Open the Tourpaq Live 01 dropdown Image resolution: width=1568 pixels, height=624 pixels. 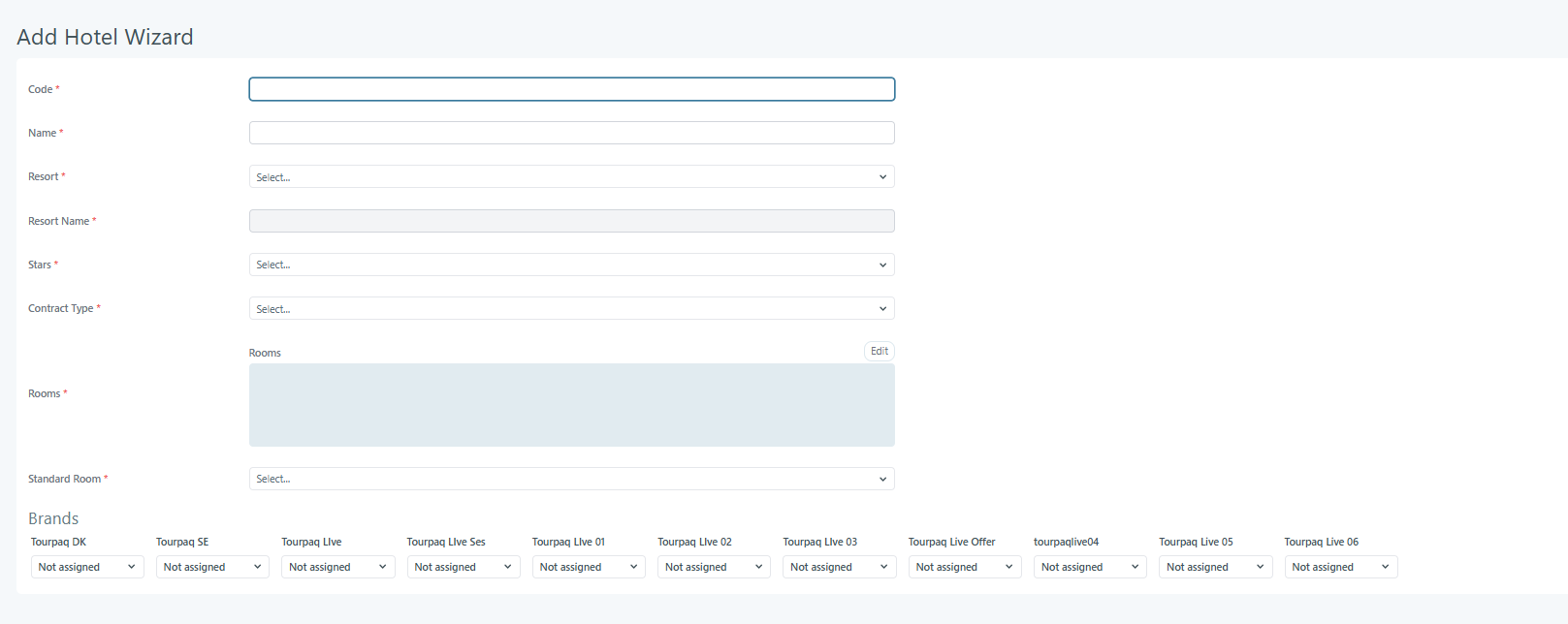pos(589,567)
